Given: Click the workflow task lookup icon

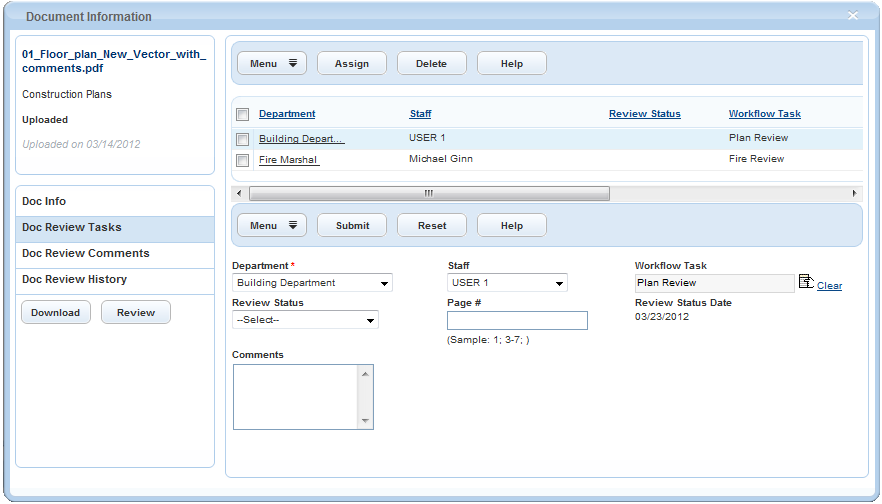Looking at the screenshot, I should 806,282.
